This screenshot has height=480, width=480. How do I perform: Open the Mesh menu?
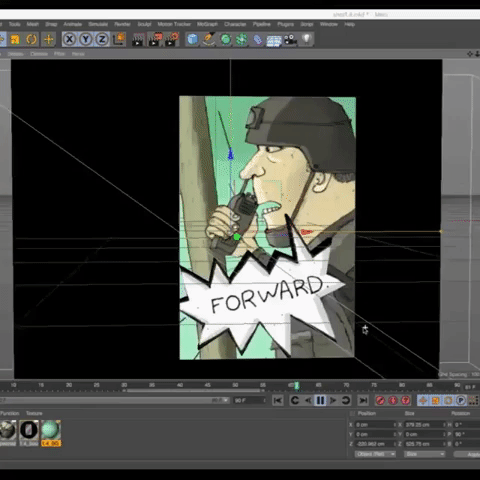(x=33, y=24)
